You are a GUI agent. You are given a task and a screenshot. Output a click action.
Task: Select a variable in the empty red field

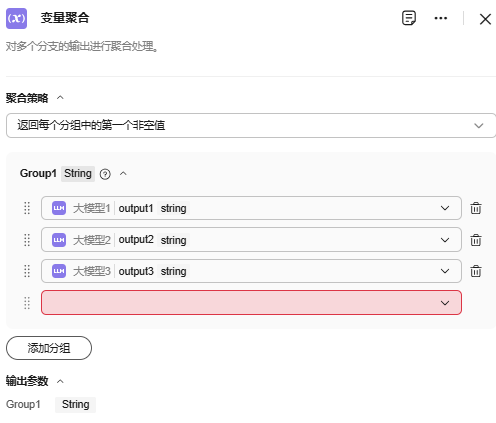tap(251, 303)
